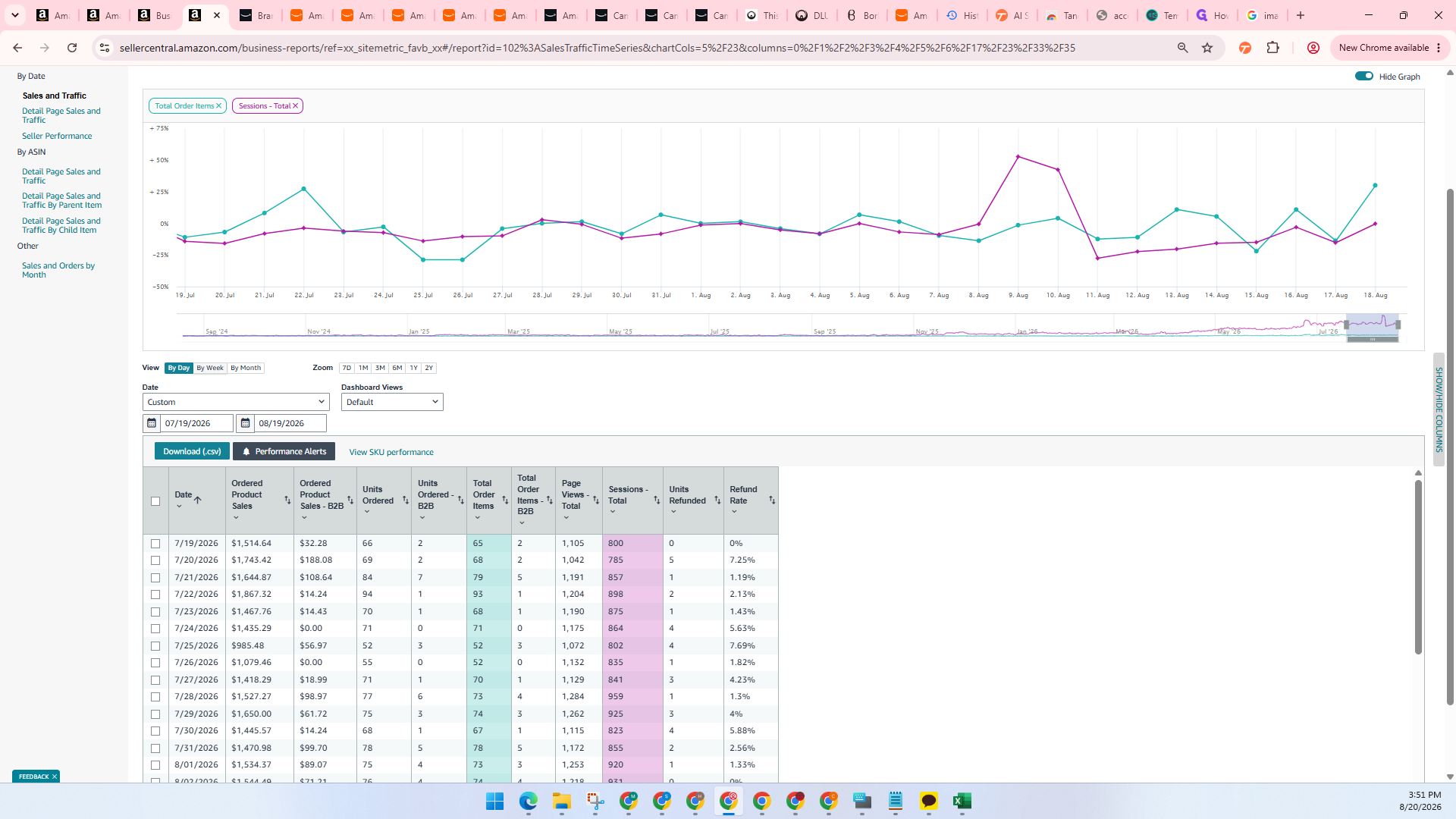This screenshot has width=1456, height=819.
Task: Open a new browser tab
Action: [1301, 15]
